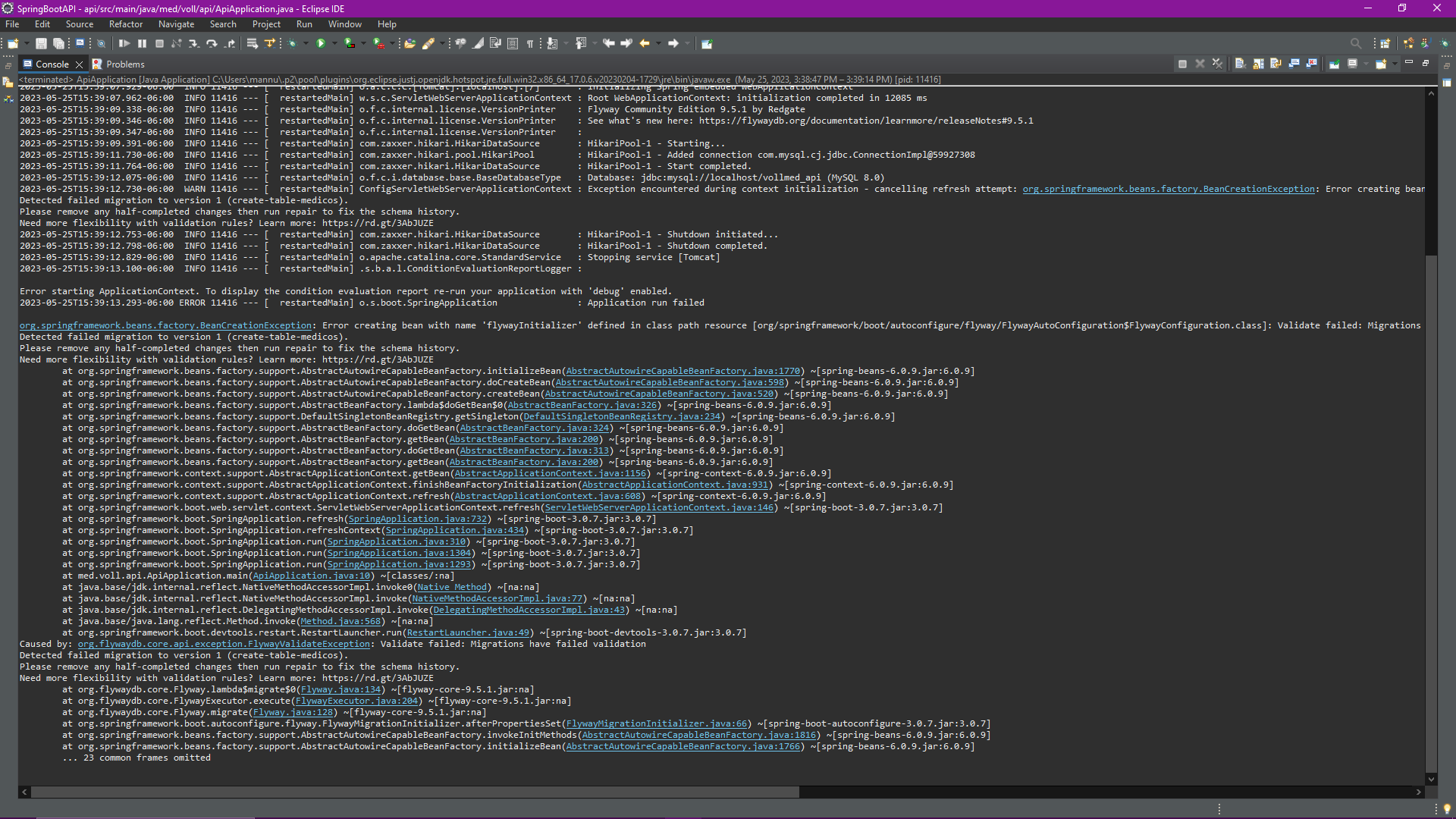
Task: Open the Project menu
Action: (267, 24)
